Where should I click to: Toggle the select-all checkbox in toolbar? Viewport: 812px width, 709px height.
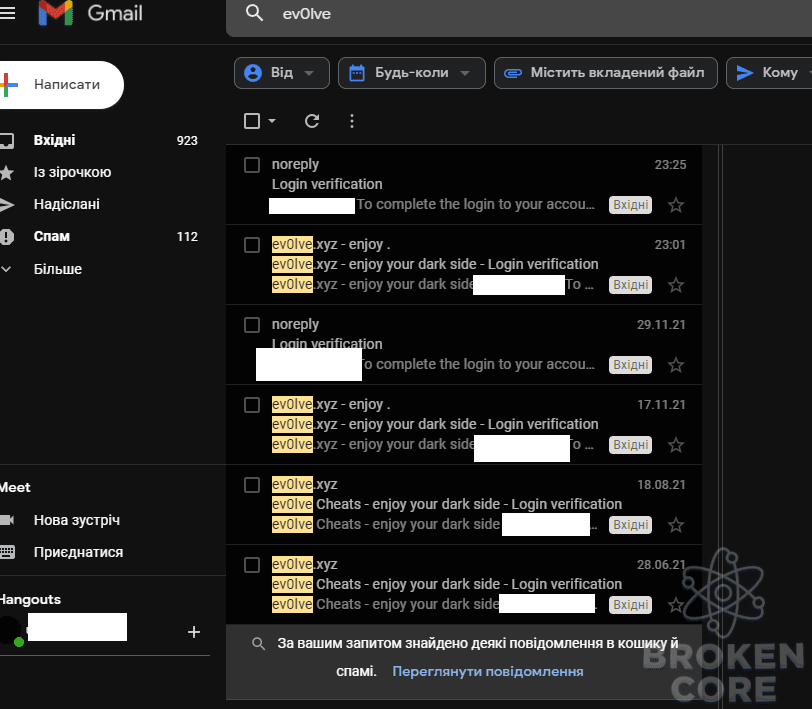pos(252,121)
